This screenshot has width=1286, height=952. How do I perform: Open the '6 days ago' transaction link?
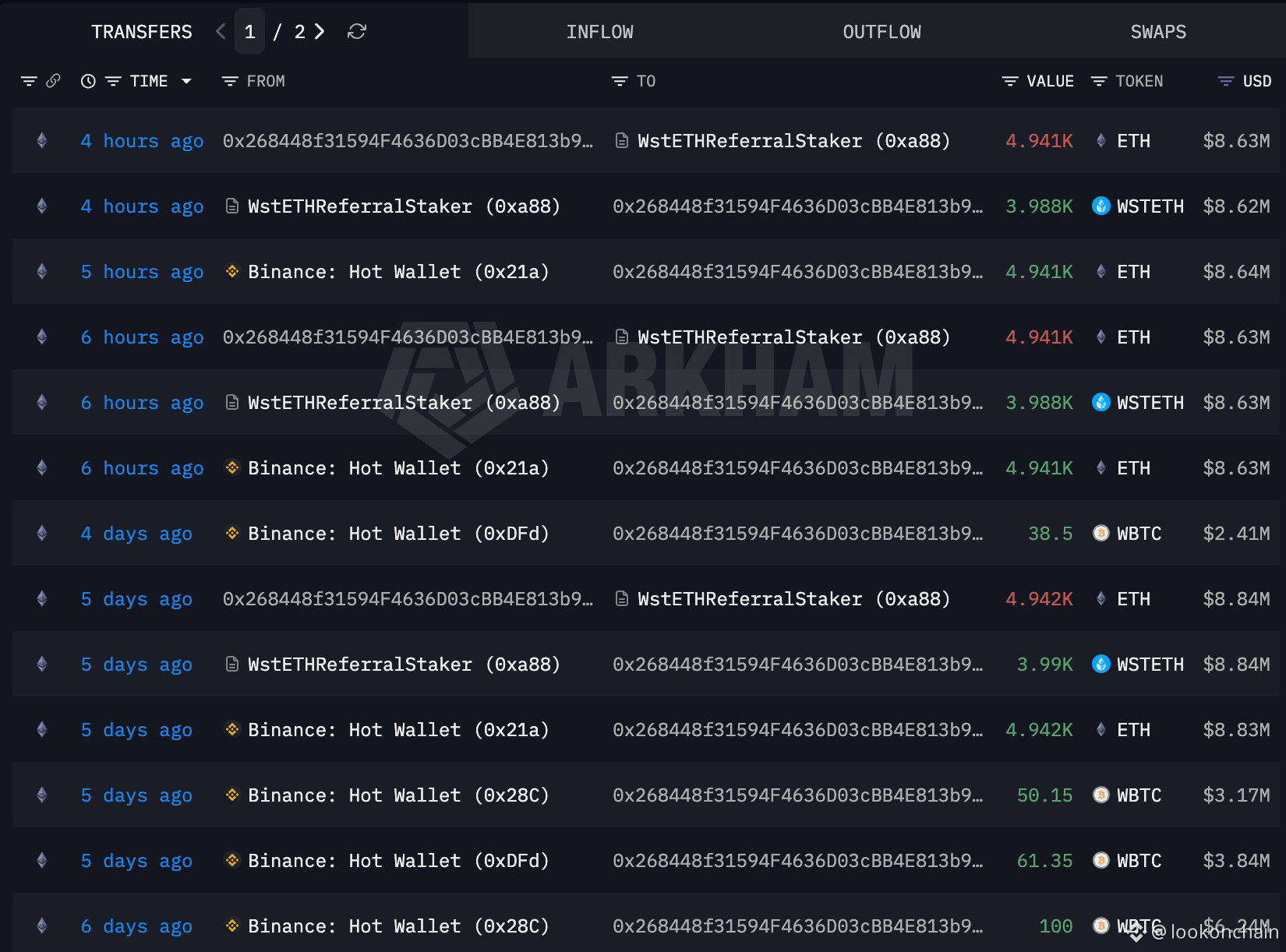click(x=136, y=926)
